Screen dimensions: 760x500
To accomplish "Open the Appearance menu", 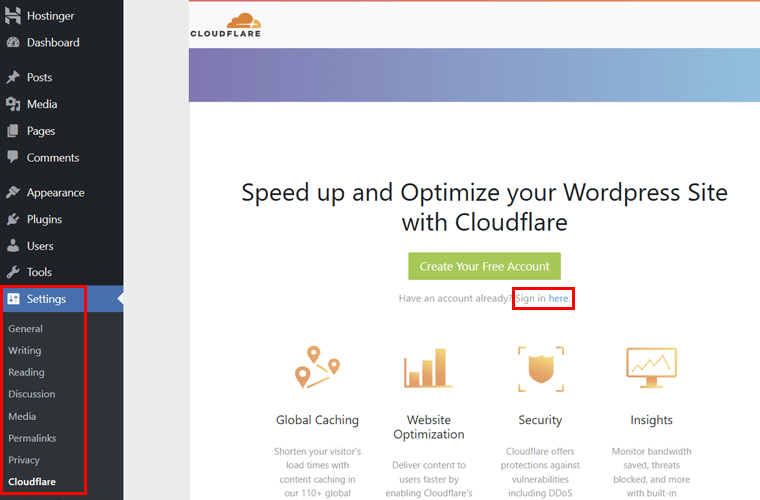I will point(62,192).
